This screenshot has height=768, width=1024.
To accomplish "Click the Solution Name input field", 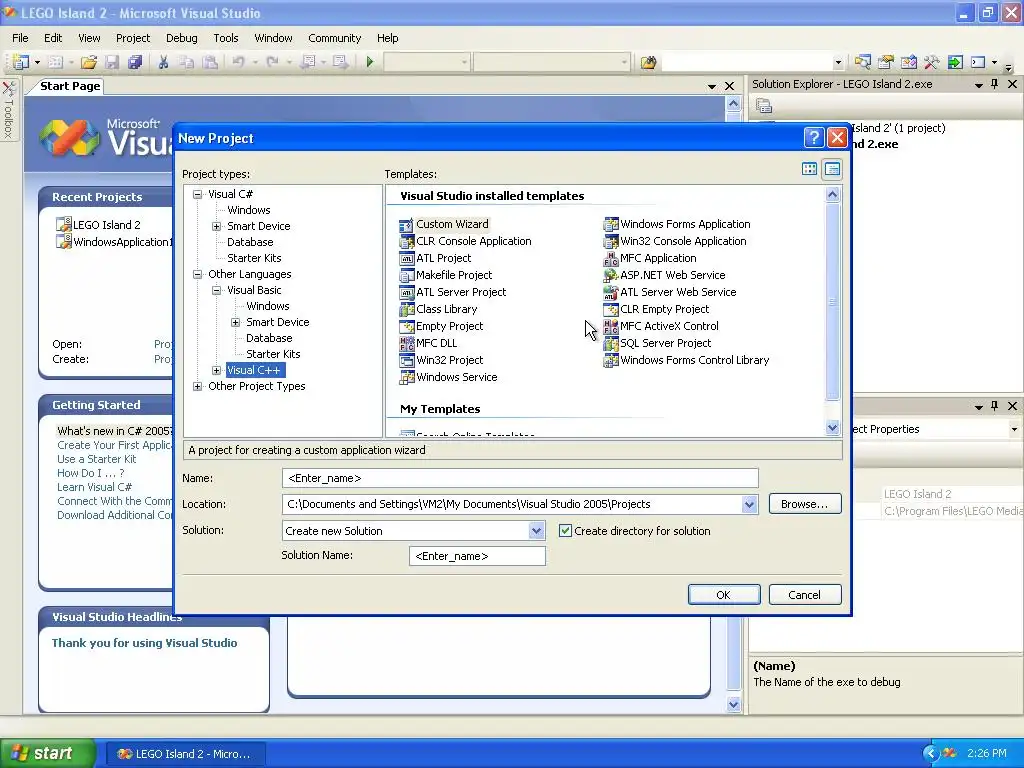I will (x=477, y=556).
